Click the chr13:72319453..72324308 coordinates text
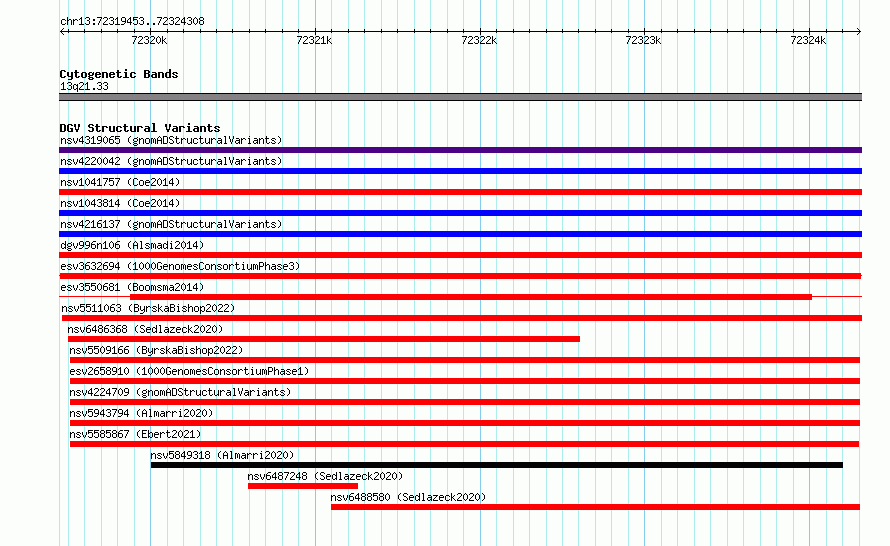The width and height of the screenshot is (890, 546). pos(132,21)
